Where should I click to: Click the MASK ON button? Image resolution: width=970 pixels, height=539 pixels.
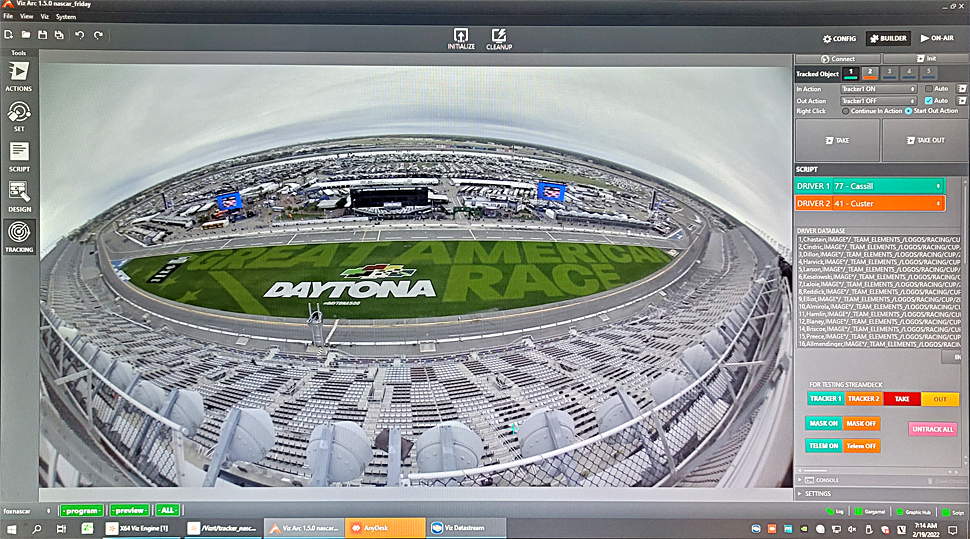point(823,424)
